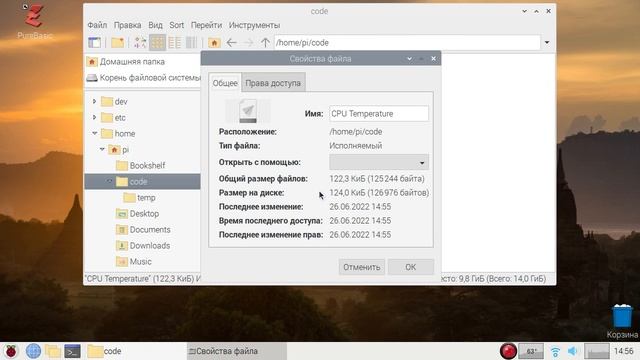Image resolution: width=640 pixels, height=360 pixels.
Task: Collapse the code folder in tree
Action: tap(109, 182)
